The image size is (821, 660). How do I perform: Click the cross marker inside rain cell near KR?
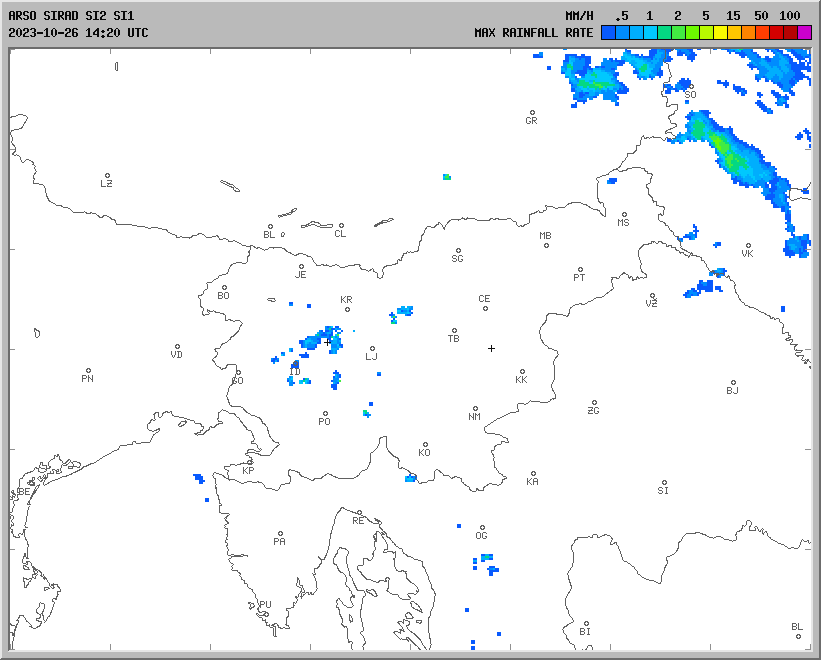(327, 342)
